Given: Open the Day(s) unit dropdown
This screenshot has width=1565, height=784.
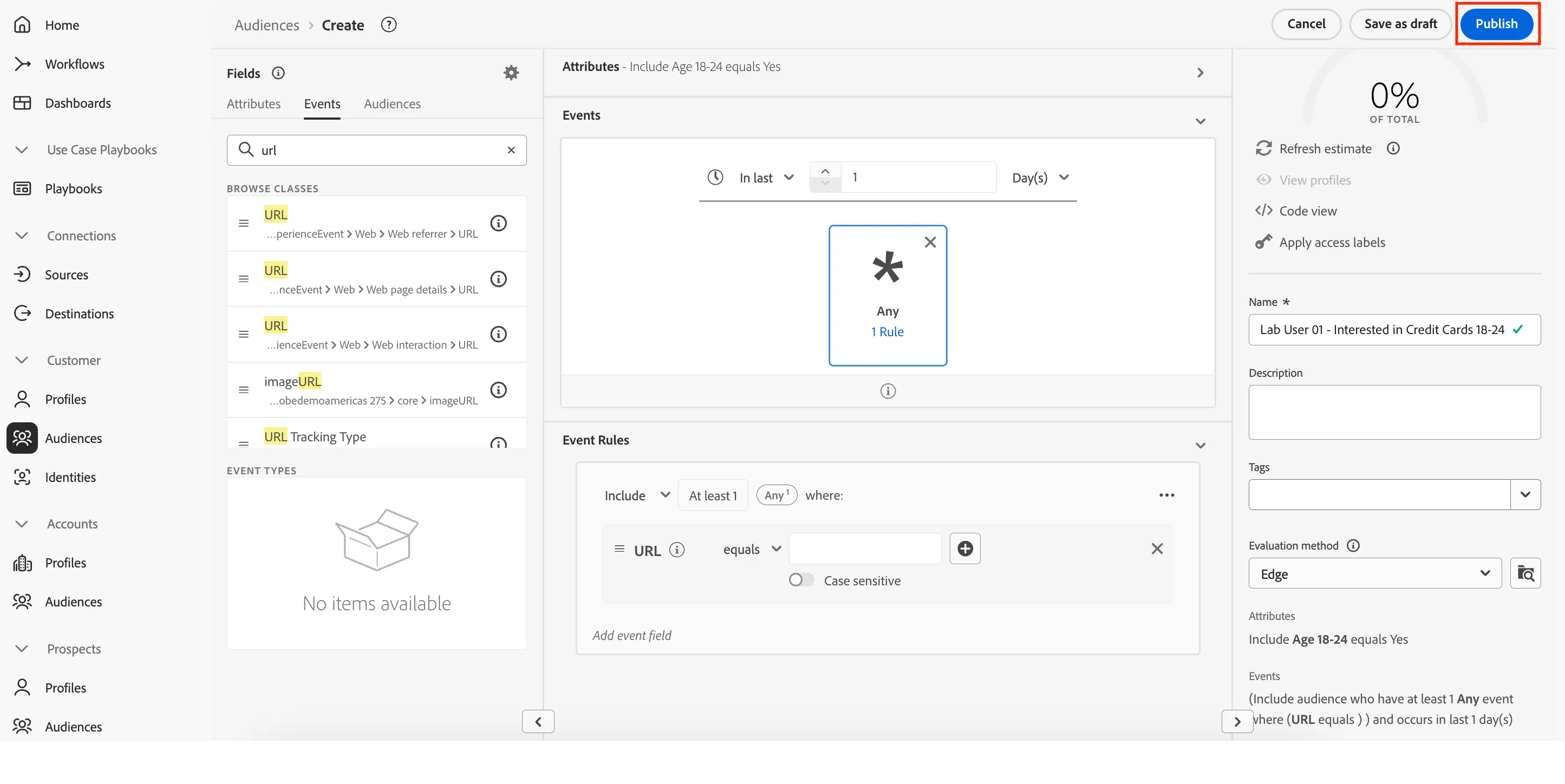Looking at the screenshot, I should click(x=1040, y=178).
